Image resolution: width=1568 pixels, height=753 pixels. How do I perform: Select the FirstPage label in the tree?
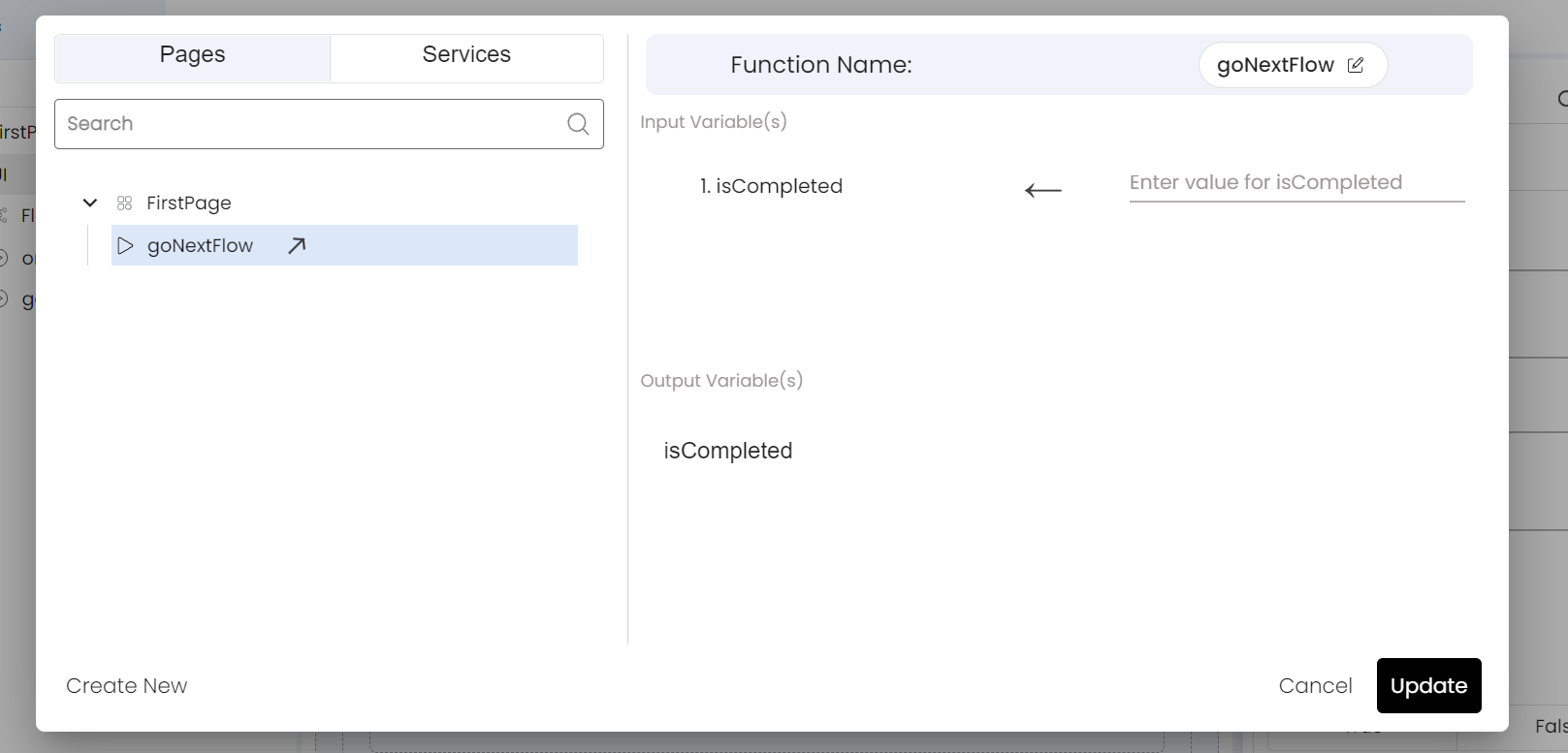click(189, 203)
